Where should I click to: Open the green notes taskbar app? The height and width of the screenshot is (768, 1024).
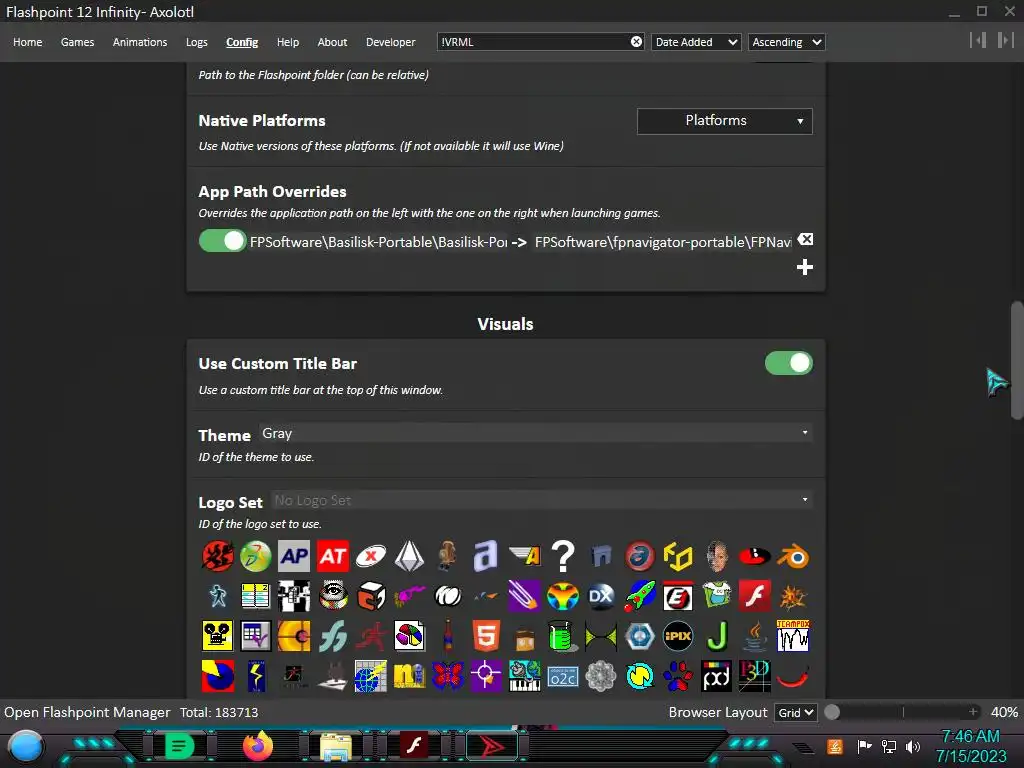(x=180, y=746)
